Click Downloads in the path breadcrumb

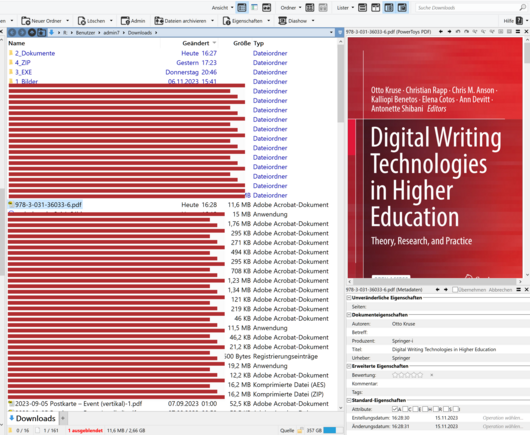coord(140,32)
